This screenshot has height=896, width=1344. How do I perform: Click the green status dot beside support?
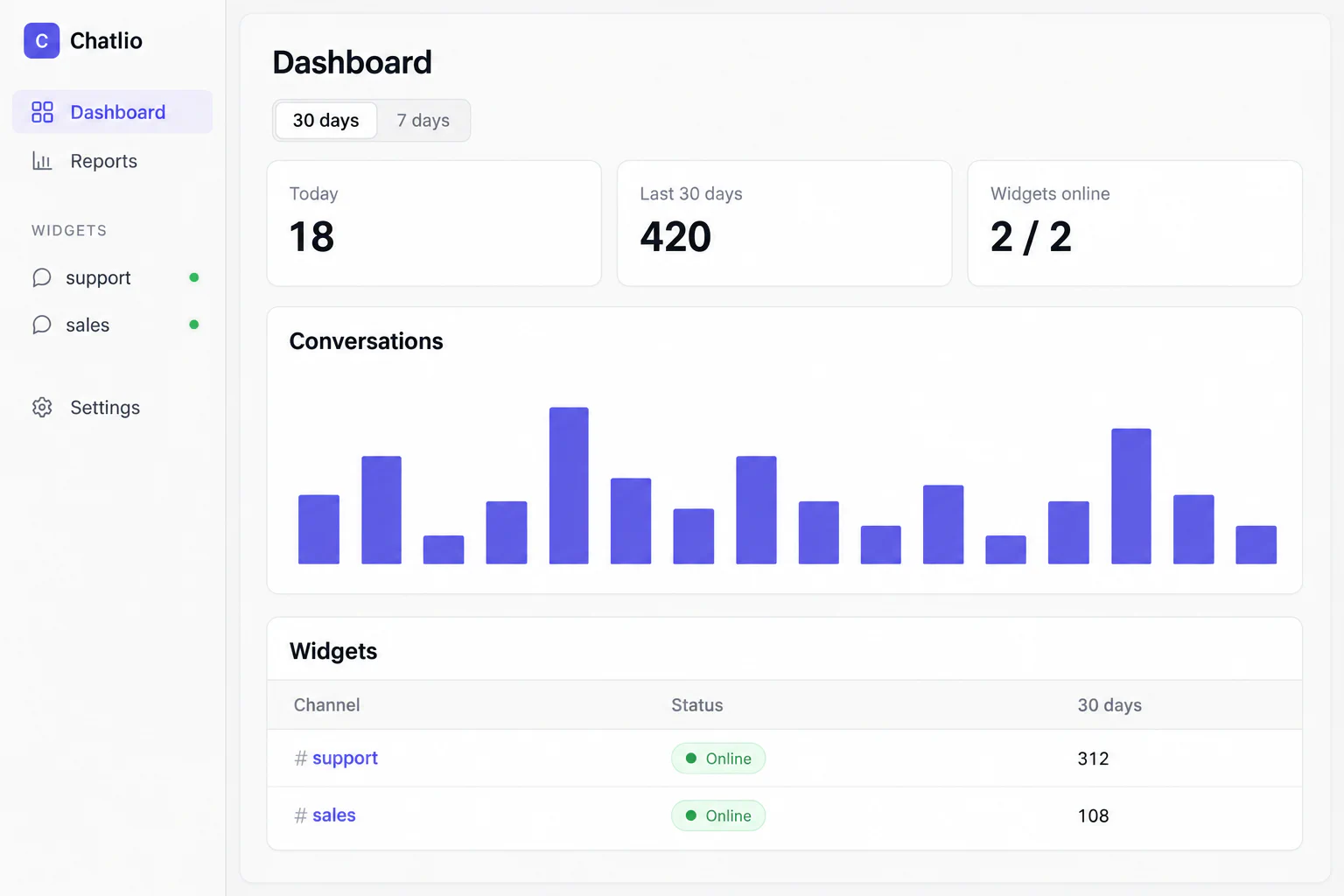pyautogui.click(x=194, y=277)
